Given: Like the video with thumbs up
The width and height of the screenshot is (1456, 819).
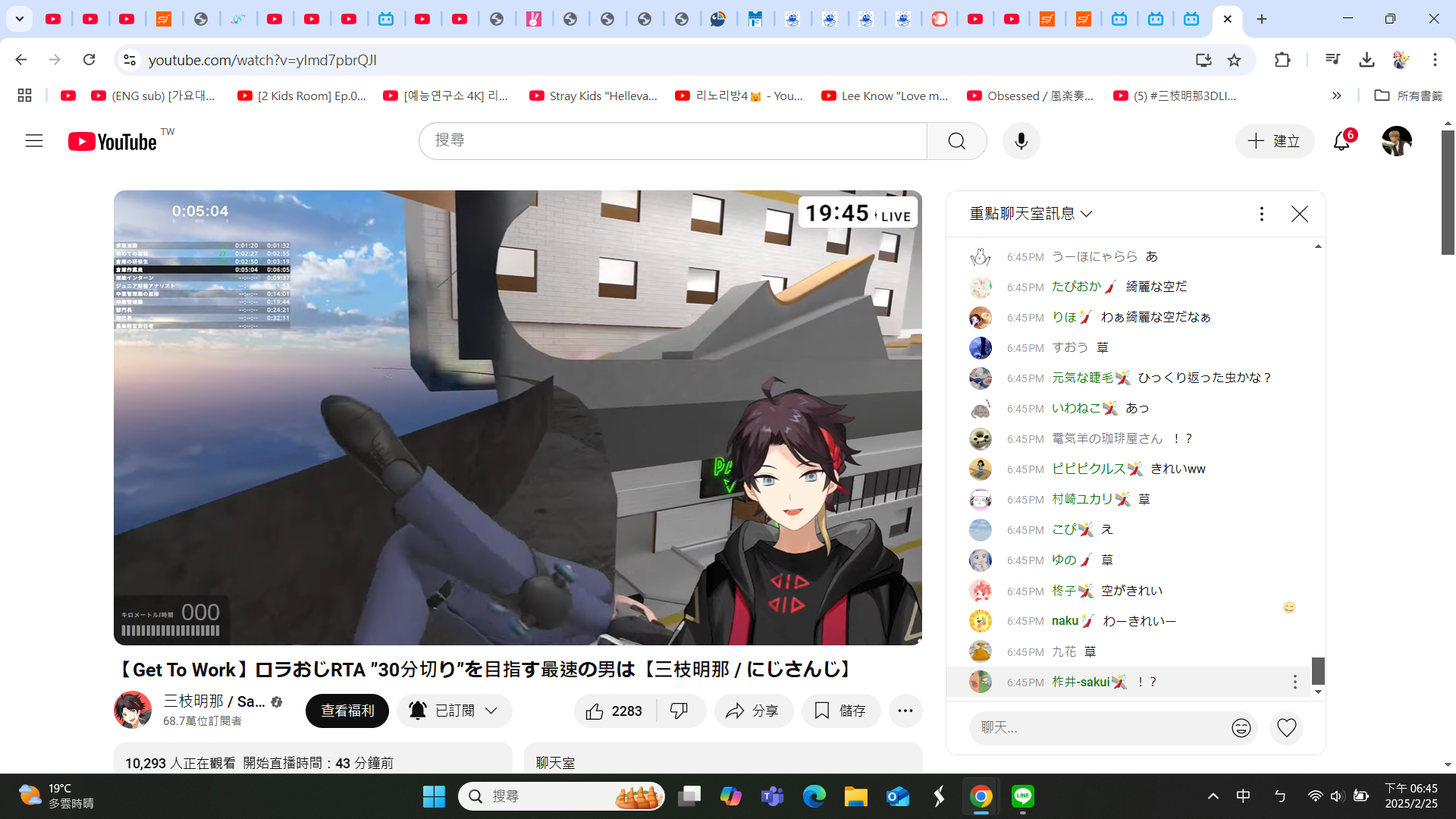Looking at the screenshot, I should pyautogui.click(x=614, y=711).
